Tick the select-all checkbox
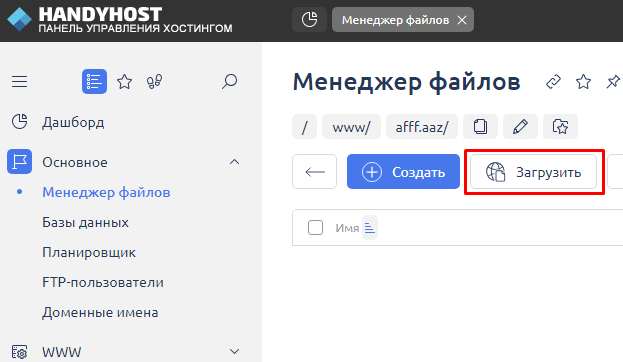Viewport: 623px width, 362px height. tap(315, 228)
